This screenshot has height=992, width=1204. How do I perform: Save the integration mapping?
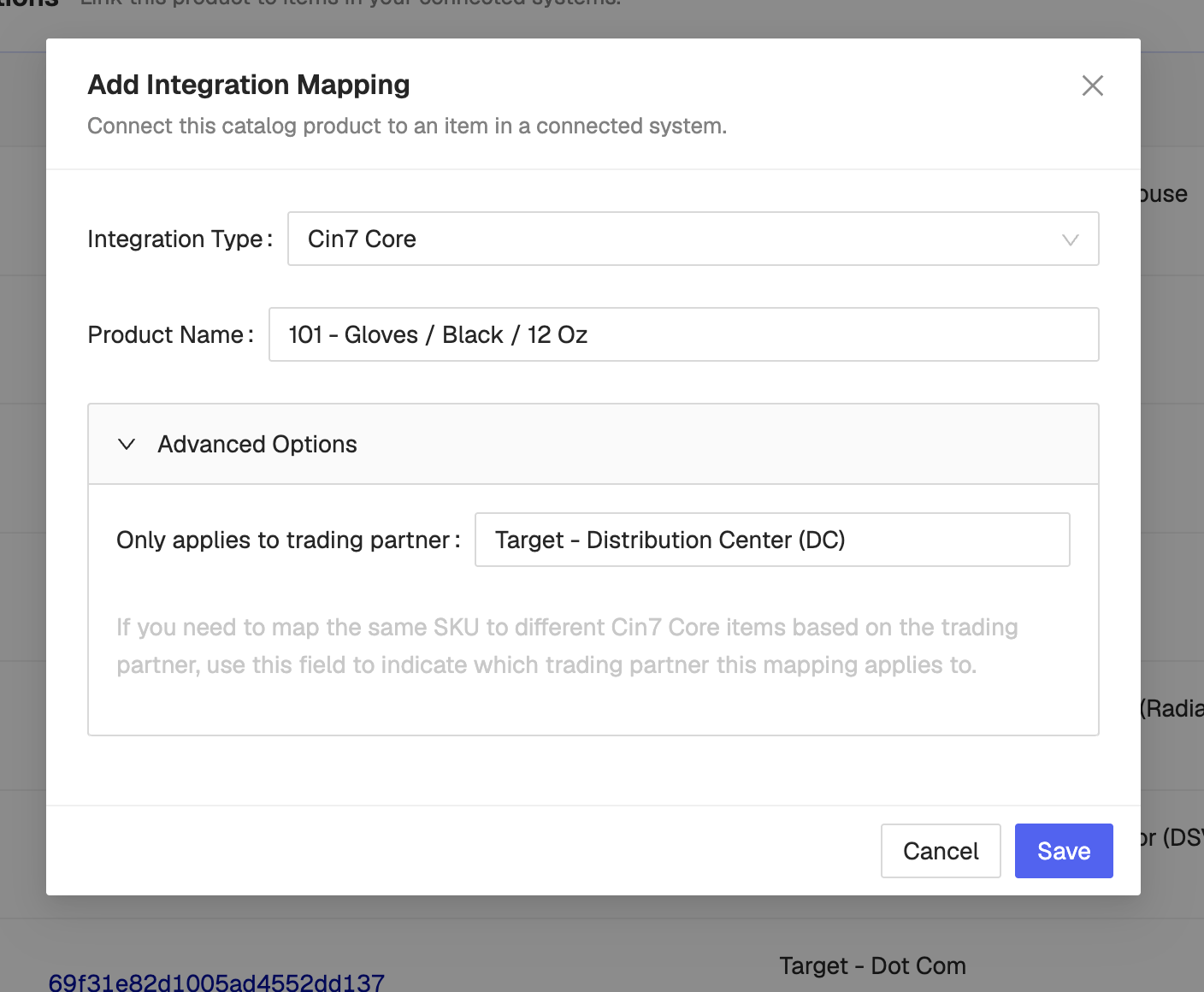(x=1064, y=851)
